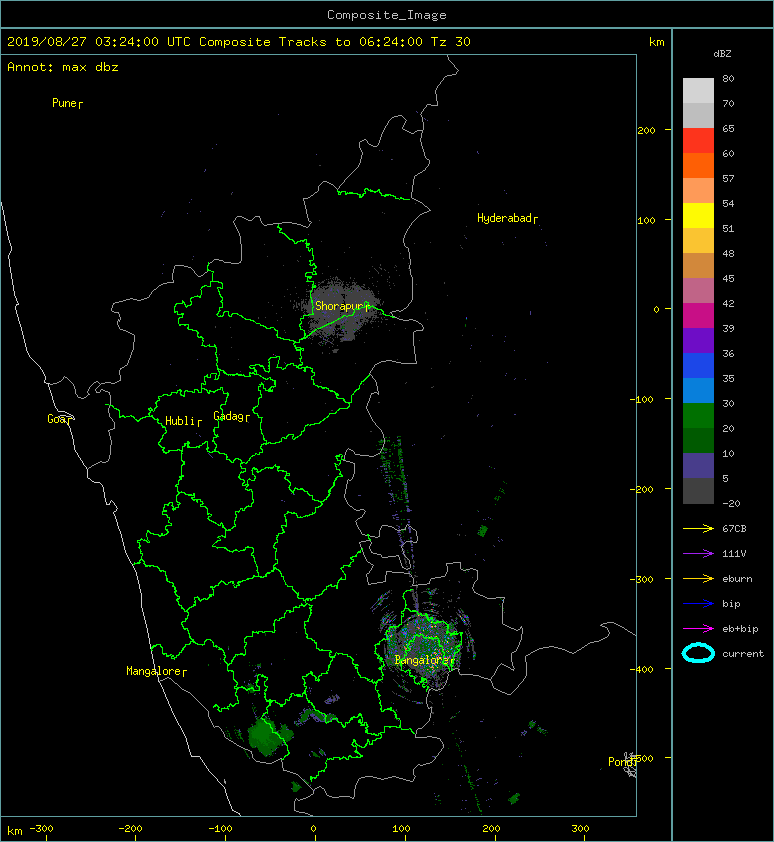774x842 pixels.
Task: Click the magenta eb+bip arrow legend icon
Action: coord(698,629)
